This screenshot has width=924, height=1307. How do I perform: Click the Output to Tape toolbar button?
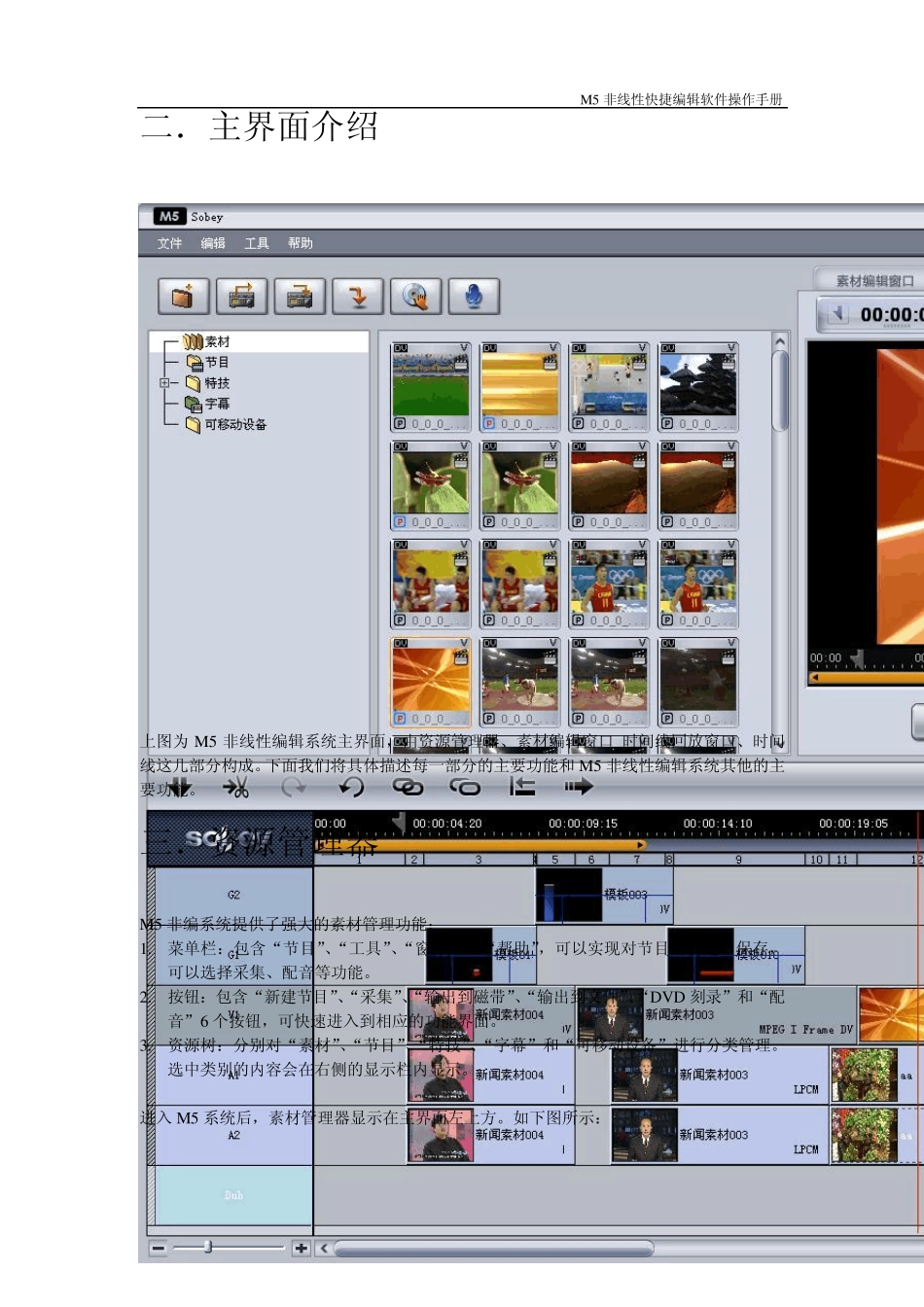(300, 296)
